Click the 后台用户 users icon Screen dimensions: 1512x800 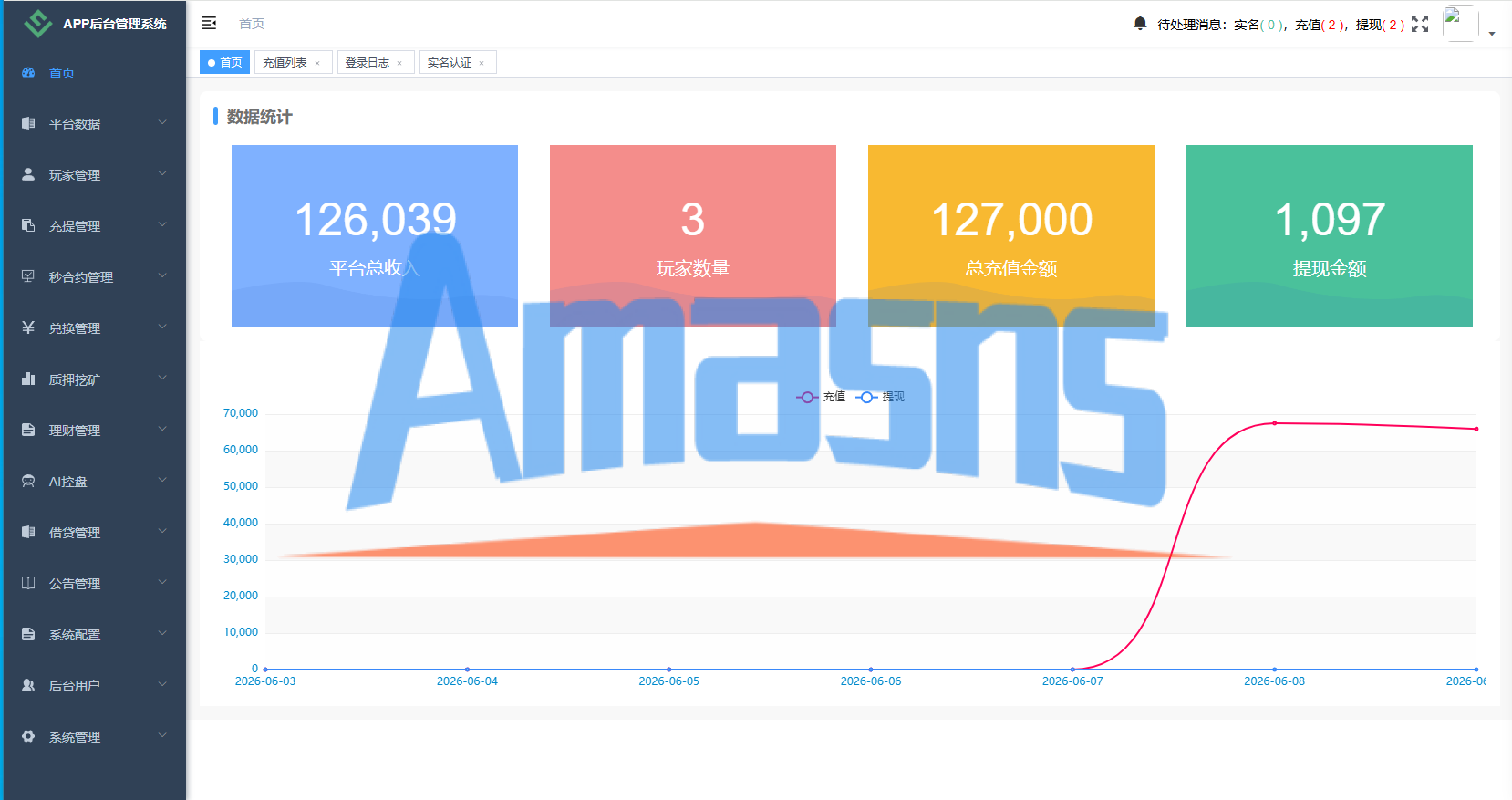(x=28, y=685)
